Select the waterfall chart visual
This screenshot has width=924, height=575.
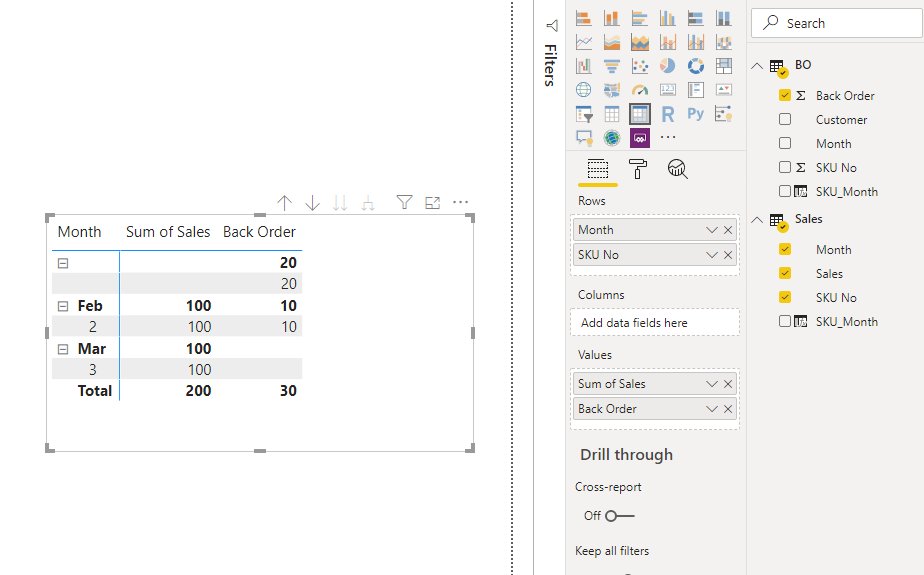click(x=583, y=66)
